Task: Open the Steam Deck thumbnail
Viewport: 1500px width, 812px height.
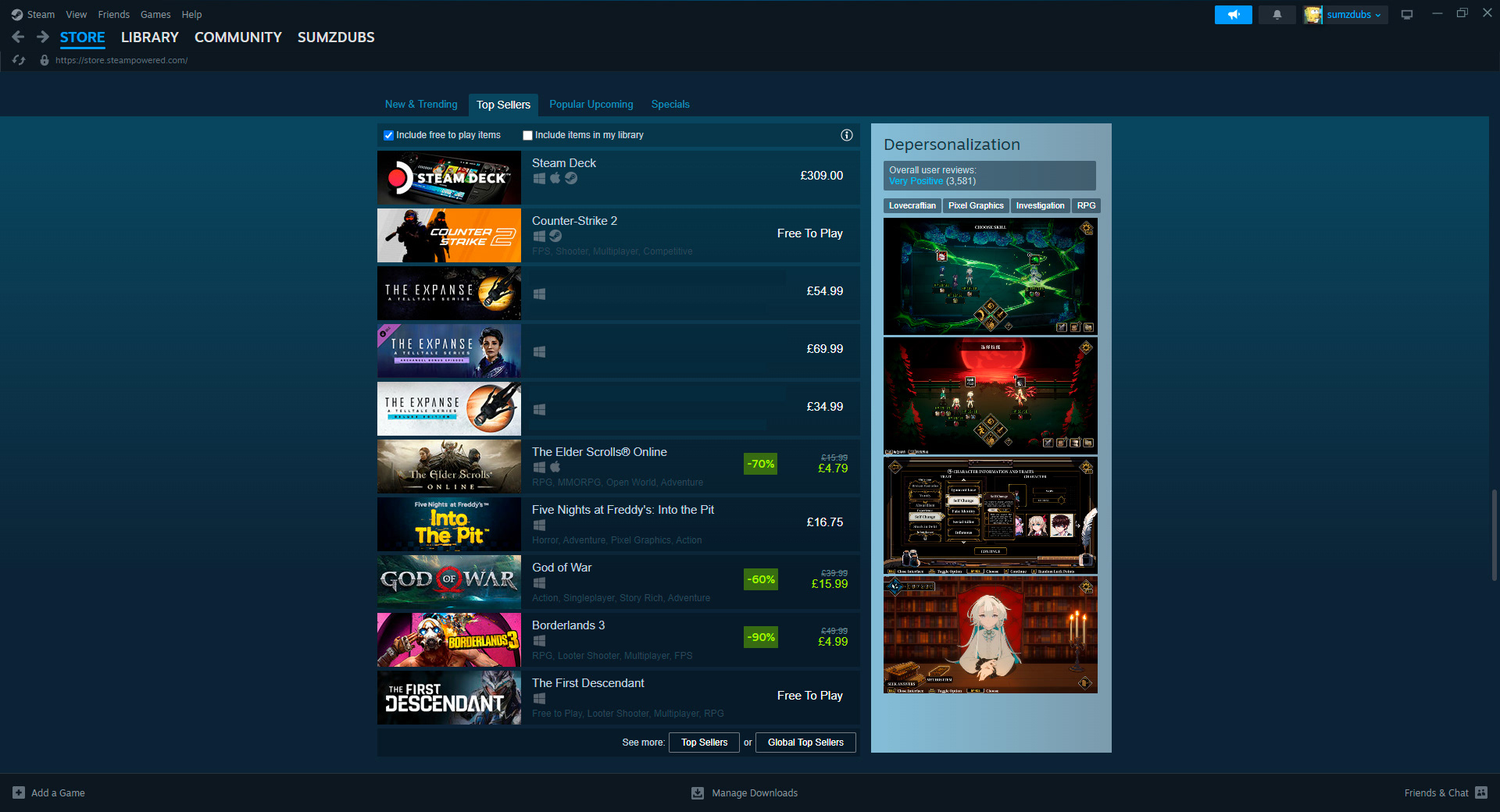Action: (449, 177)
